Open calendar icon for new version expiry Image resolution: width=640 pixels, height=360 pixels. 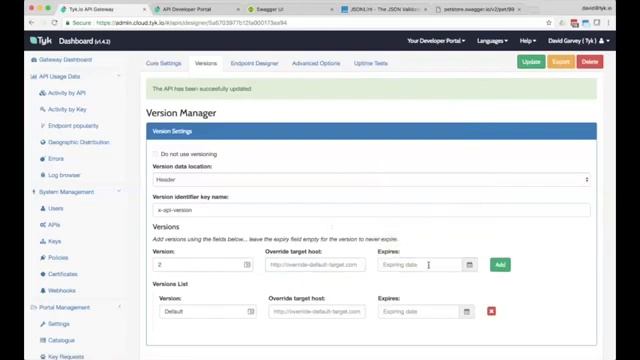(469, 265)
